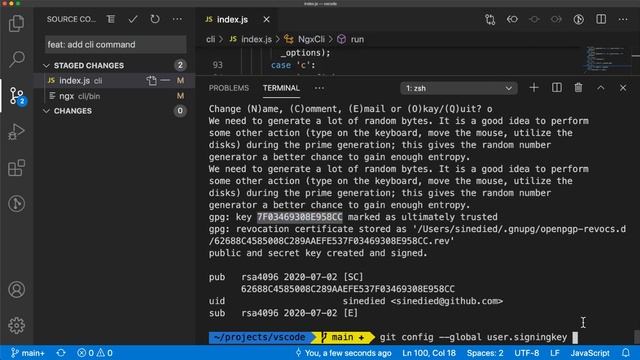Open the Search view in activity bar
Screen dimensions: 640x360
[x=16, y=59]
